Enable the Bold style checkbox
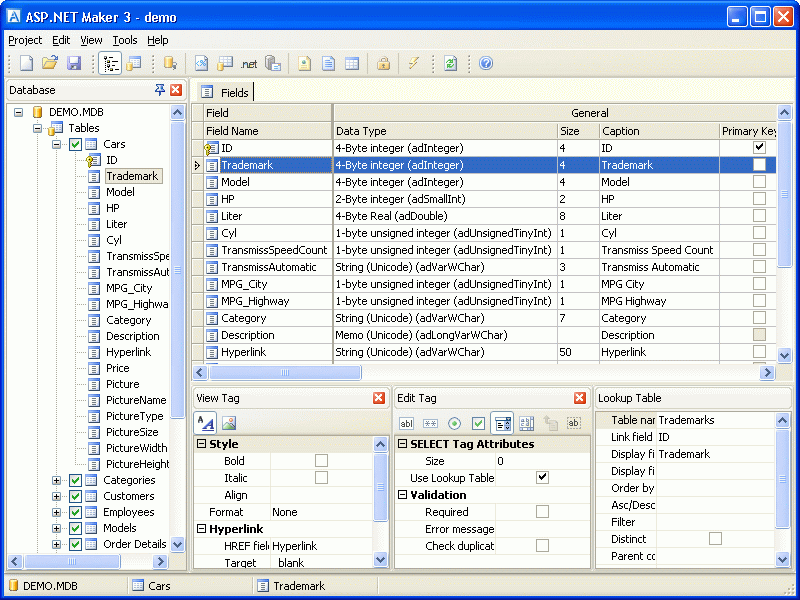This screenshot has height=600, width=800. pos(321,461)
